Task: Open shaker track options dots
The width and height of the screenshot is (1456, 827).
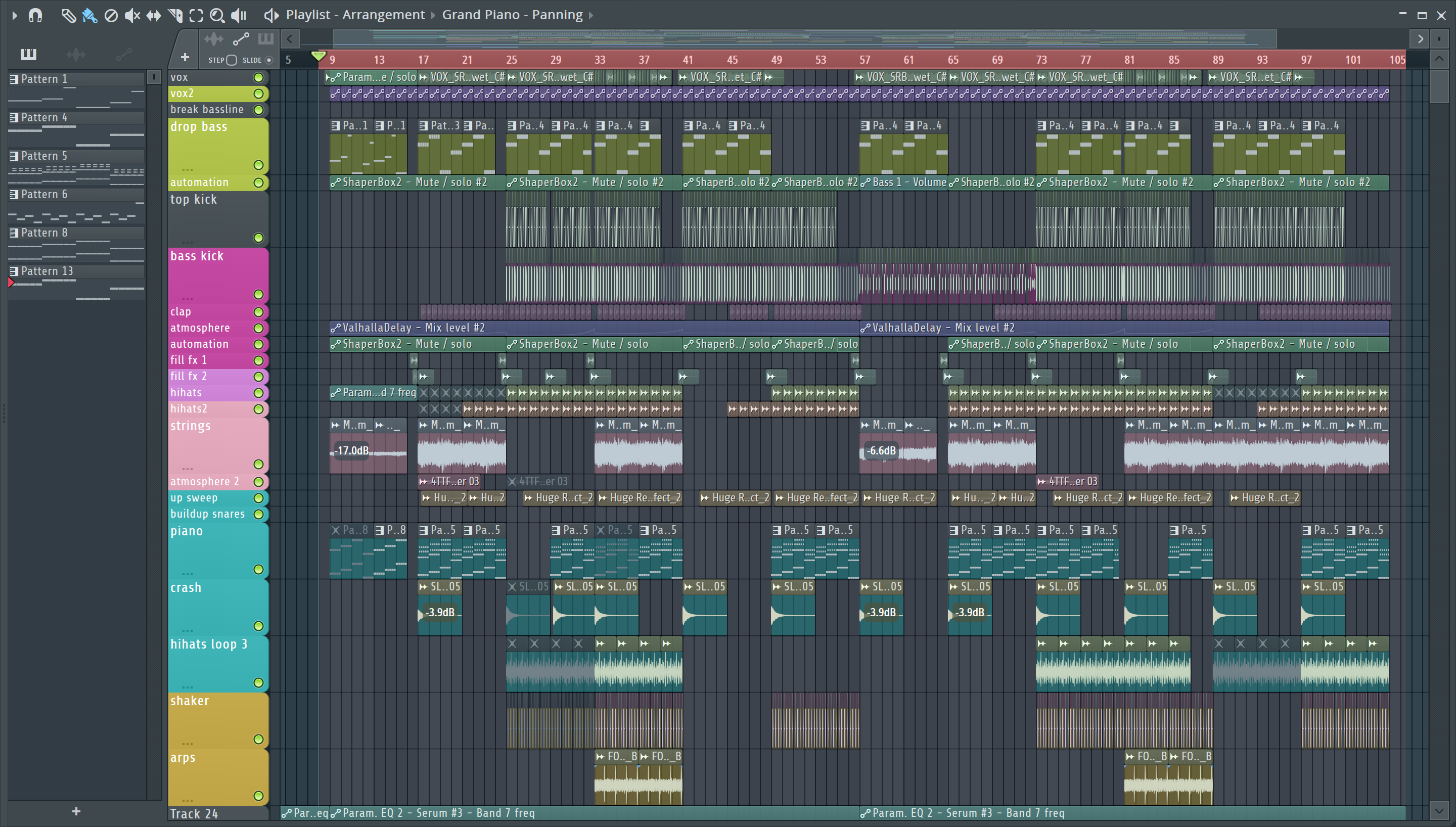Action: (x=188, y=743)
